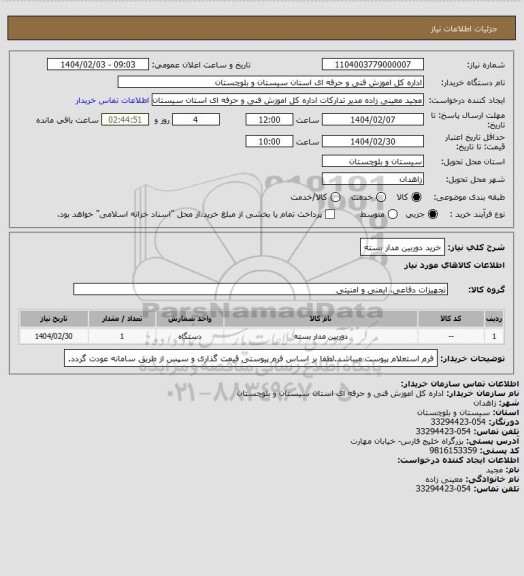Click the remaining time 02:44:51 field
The image size is (524, 576).
pyautogui.click(x=125, y=120)
